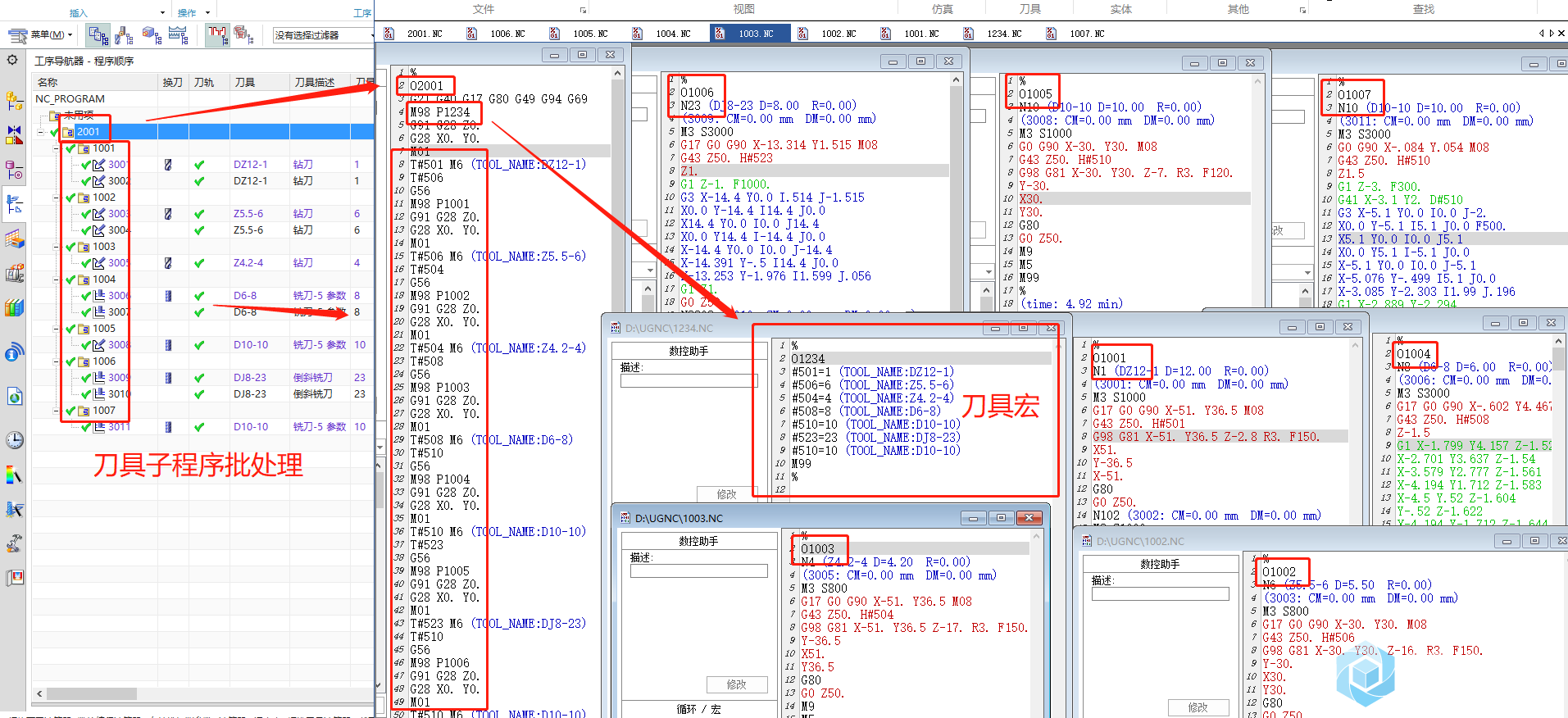Open Machine Tool Navigator sidebar icon
Viewport: 1568px width, 718px height.
point(14,239)
